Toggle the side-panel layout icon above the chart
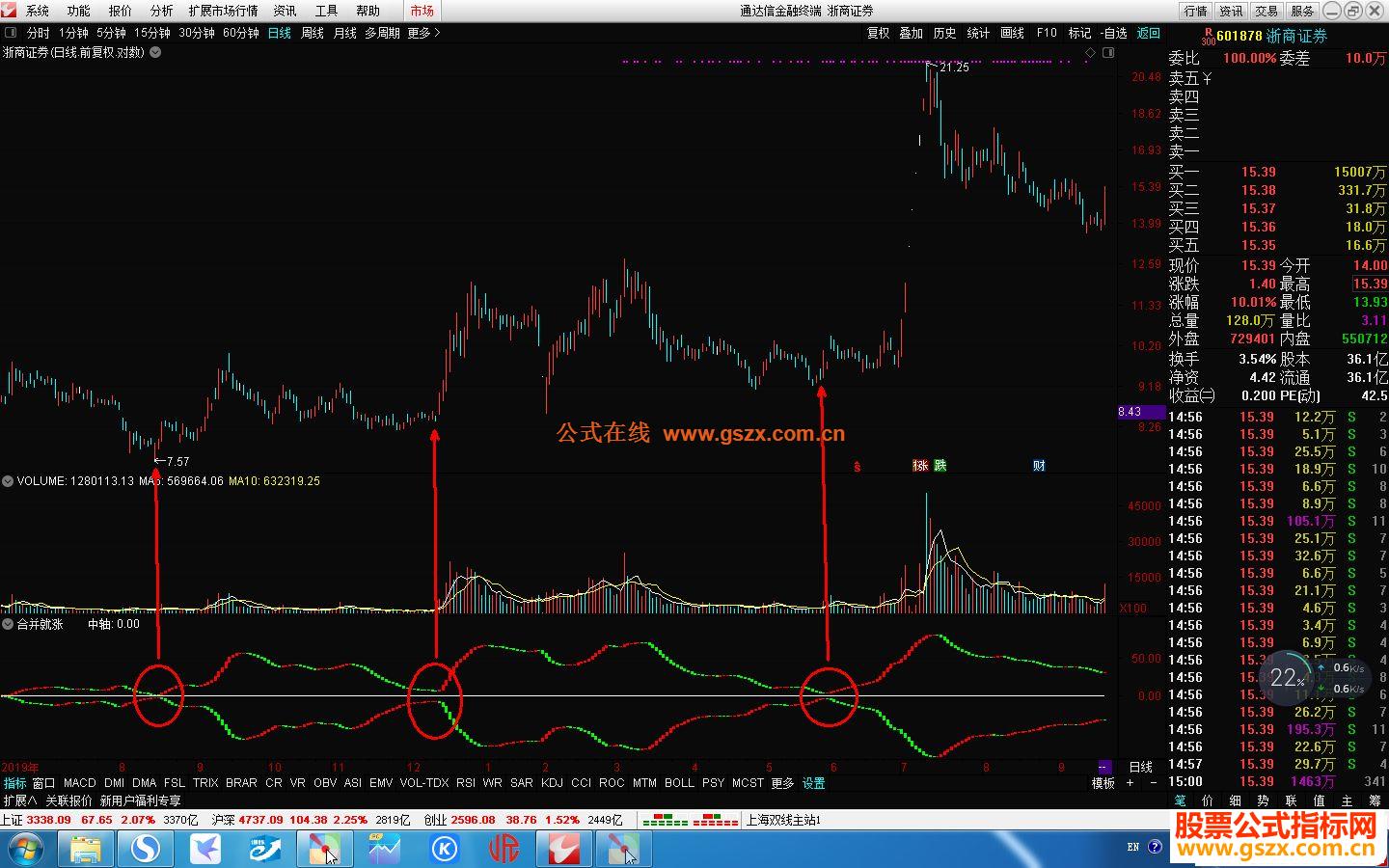1389x868 pixels. 1108,52
